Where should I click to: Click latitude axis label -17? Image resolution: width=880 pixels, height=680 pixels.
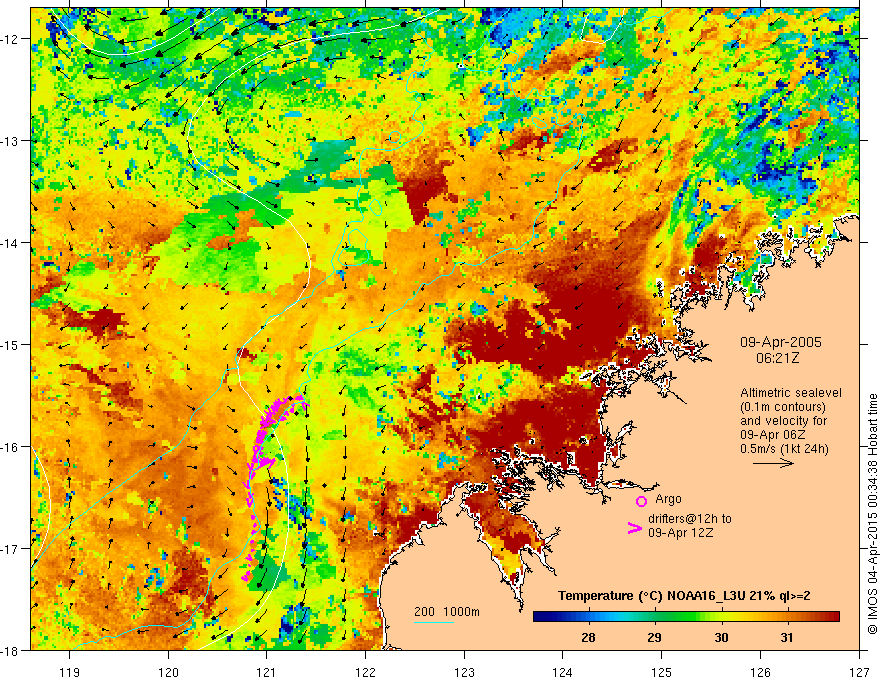coord(11,549)
